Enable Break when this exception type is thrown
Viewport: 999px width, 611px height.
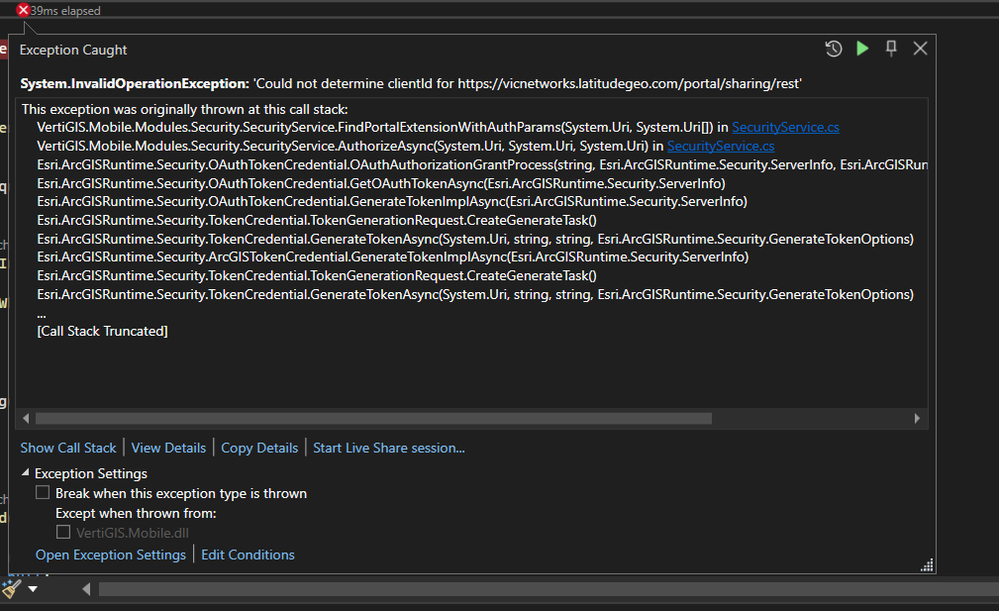pos(42,493)
